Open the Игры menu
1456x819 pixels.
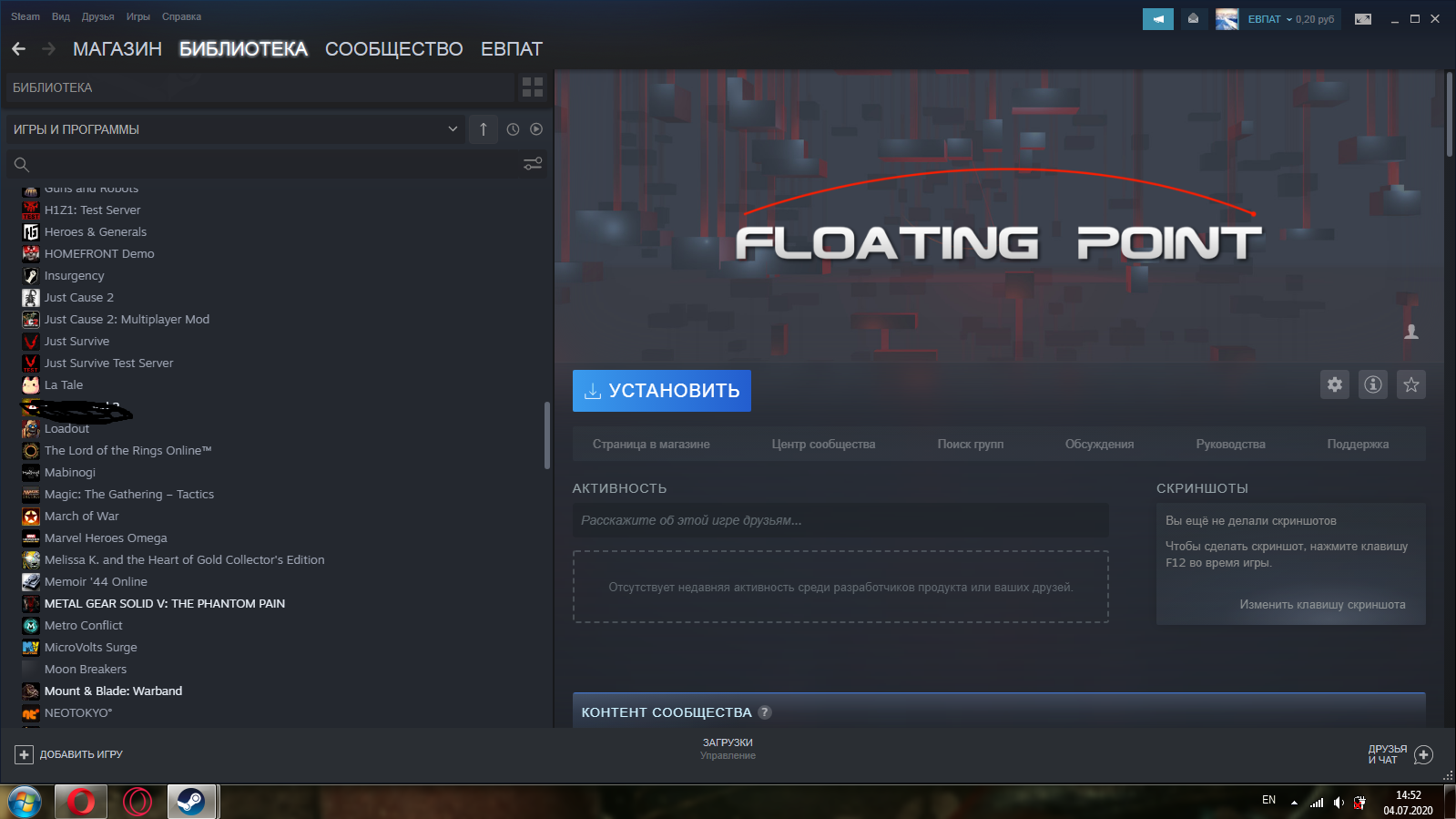point(138,16)
